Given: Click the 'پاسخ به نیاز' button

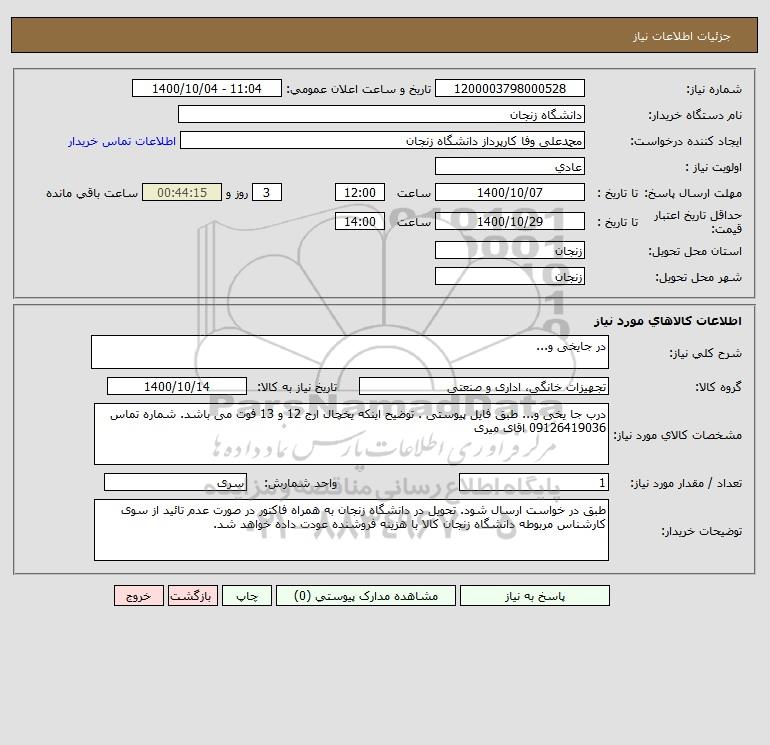Looking at the screenshot, I should click(x=535, y=596).
